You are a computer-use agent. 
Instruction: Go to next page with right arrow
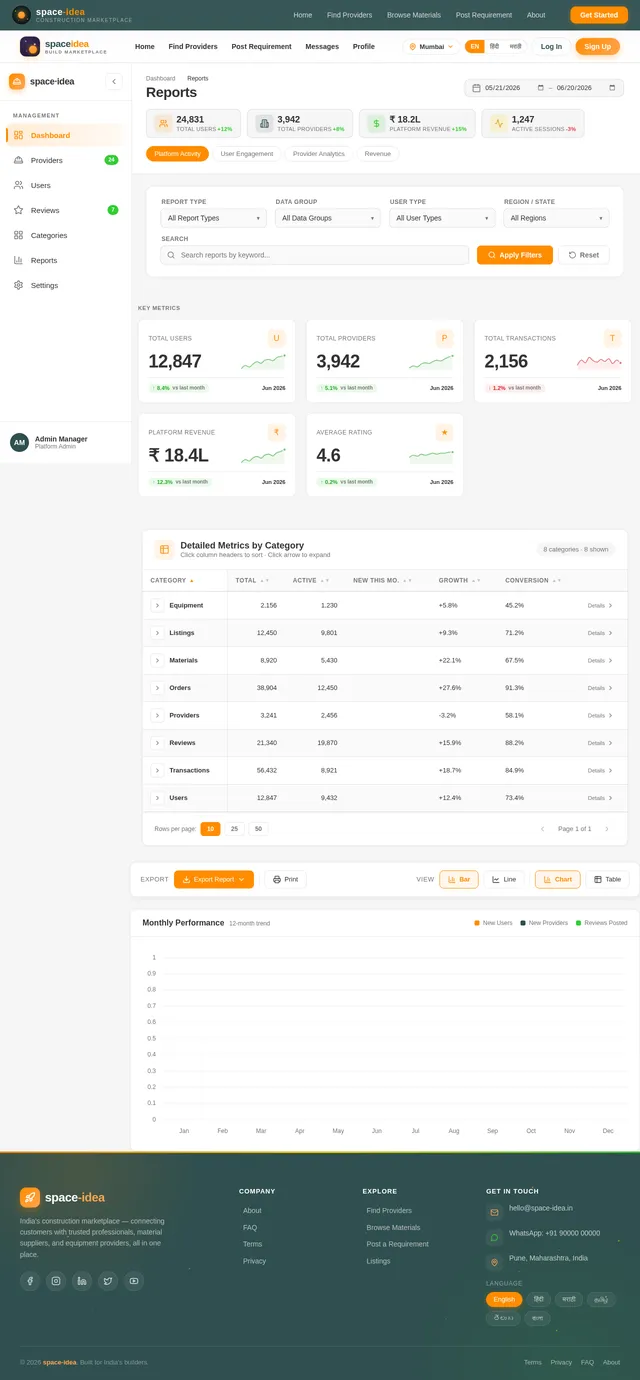coord(606,829)
